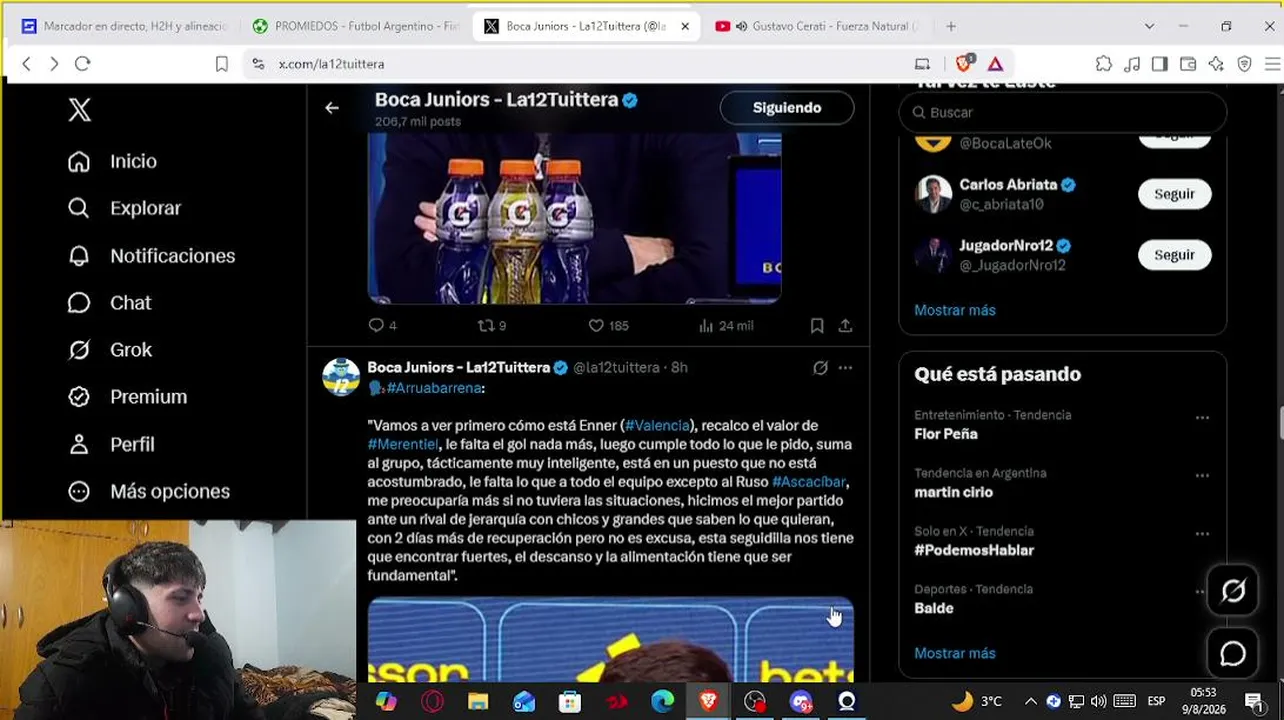Toggle the Brave sidebar panel
This screenshot has height=720, width=1284.
[x=1160, y=64]
